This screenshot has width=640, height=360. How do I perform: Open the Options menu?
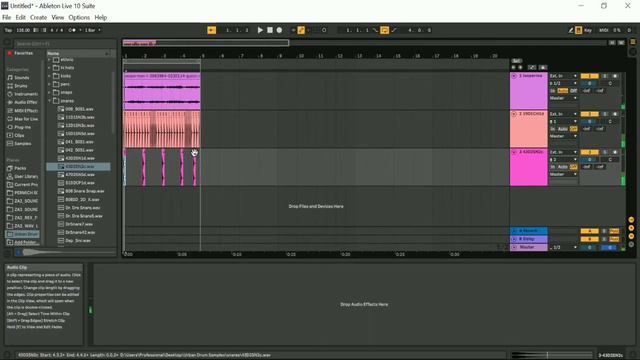click(x=79, y=18)
